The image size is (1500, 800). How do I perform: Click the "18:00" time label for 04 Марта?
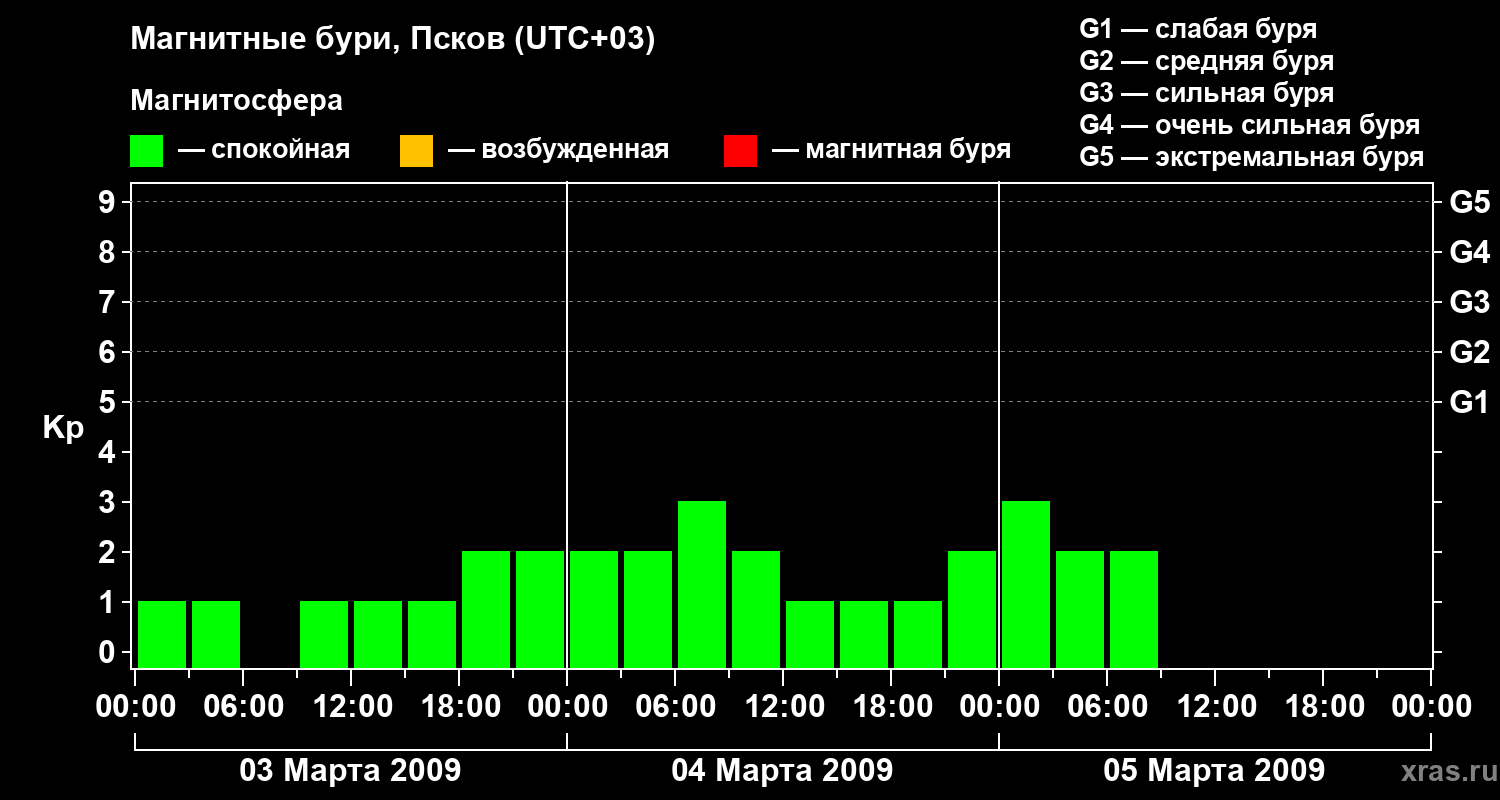pyautogui.click(x=891, y=707)
